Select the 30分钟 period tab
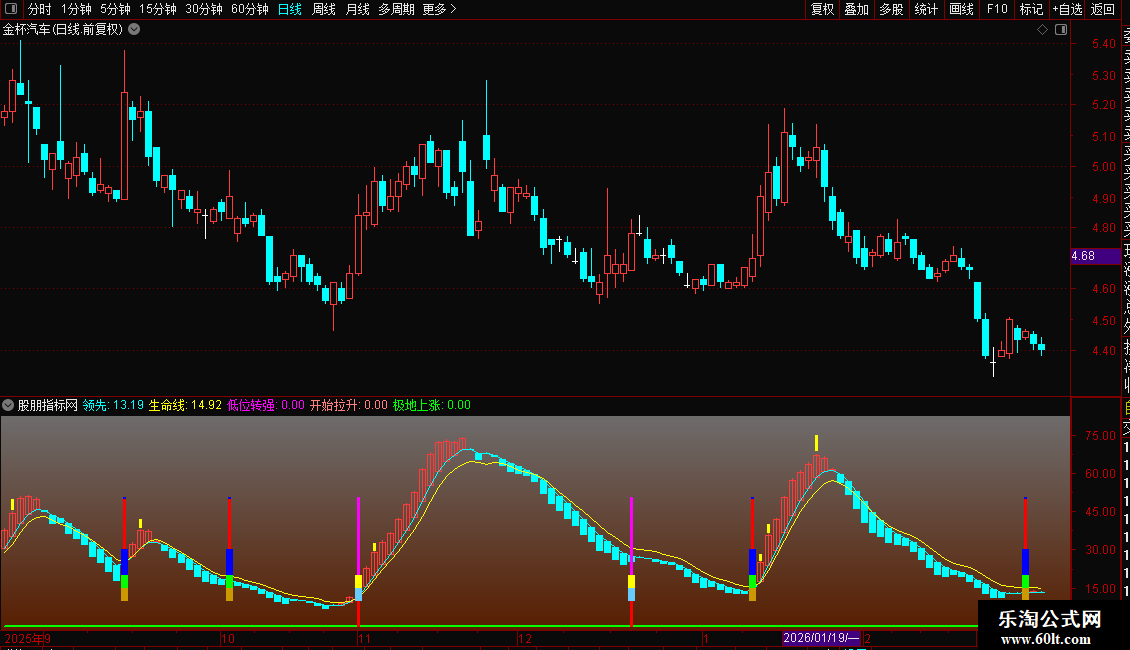 pos(204,9)
